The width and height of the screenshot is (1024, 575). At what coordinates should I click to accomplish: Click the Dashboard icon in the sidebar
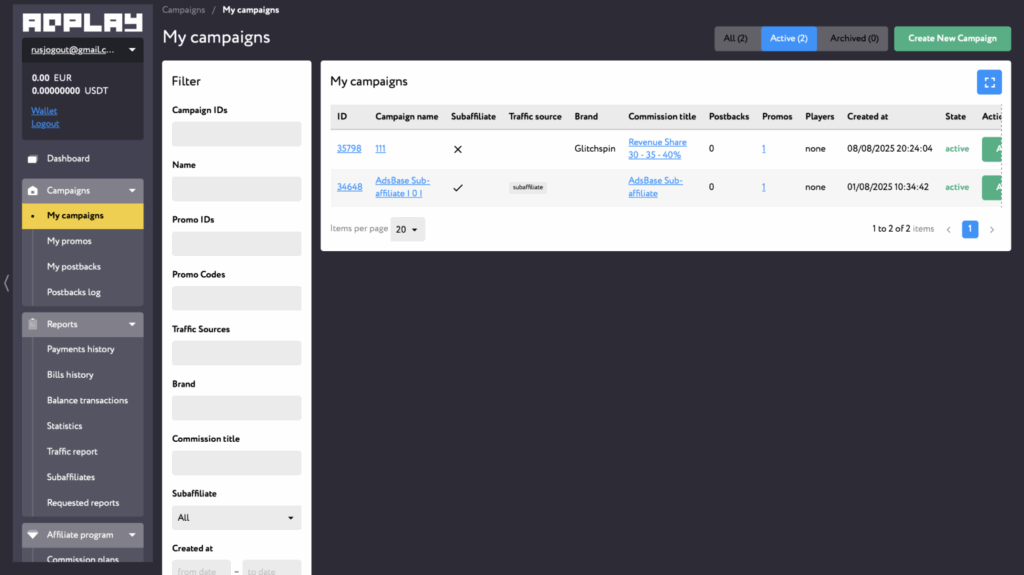point(33,159)
